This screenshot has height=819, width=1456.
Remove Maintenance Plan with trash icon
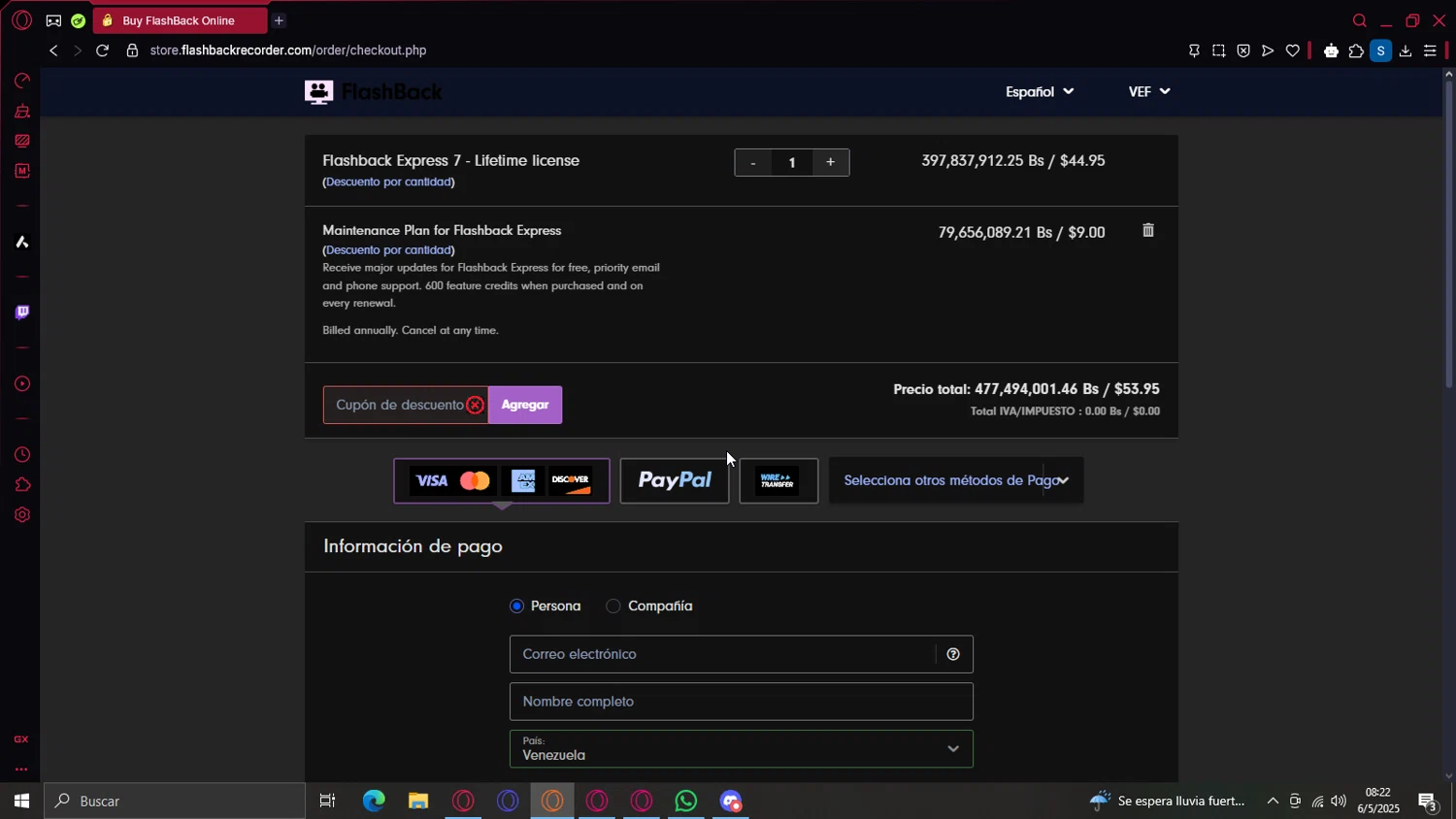[x=1148, y=230]
